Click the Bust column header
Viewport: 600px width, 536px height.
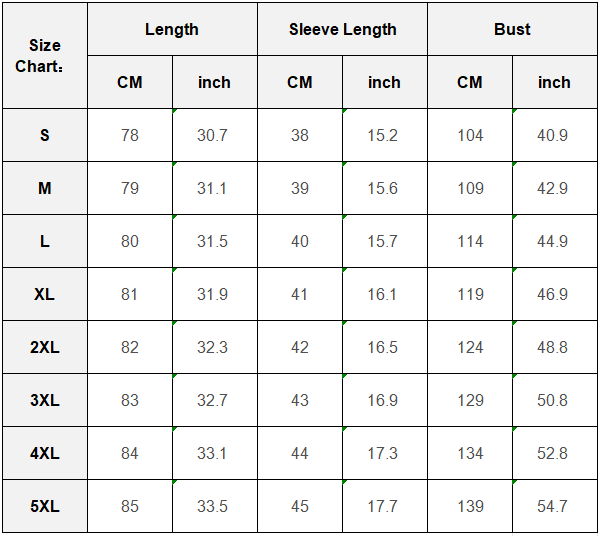(512, 29)
